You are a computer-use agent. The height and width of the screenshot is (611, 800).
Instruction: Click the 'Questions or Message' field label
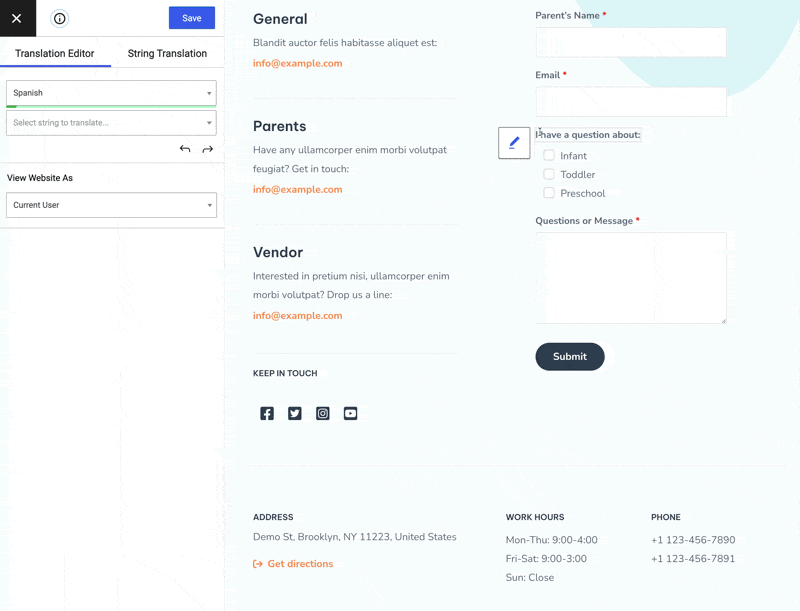pyautogui.click(x=584, y=221)
